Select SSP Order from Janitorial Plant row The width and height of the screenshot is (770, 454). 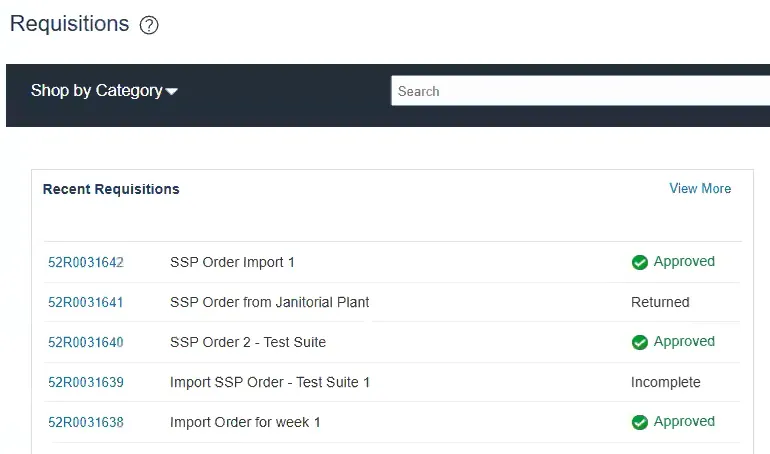pos(270,302)
